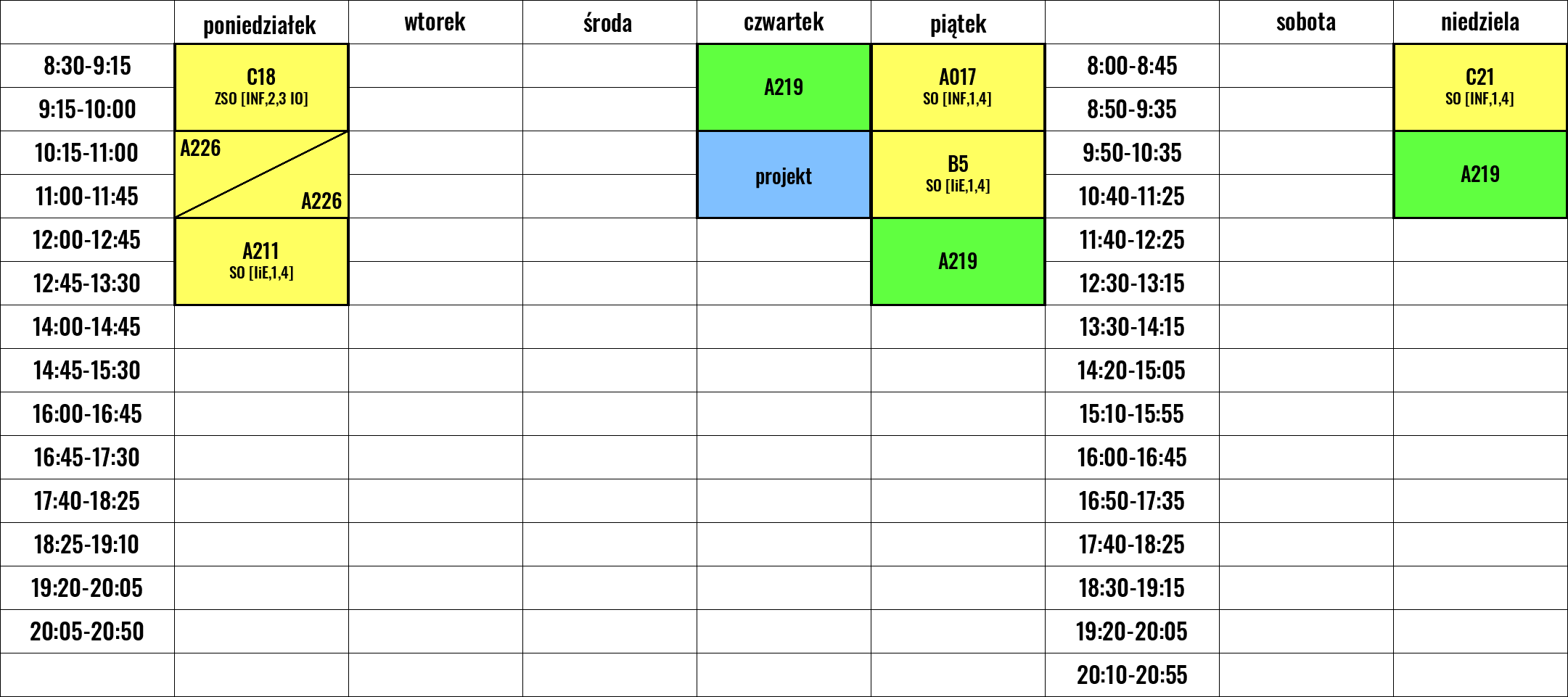Select the 11:40-12:25 weekend time label

tap(1132, 240)
